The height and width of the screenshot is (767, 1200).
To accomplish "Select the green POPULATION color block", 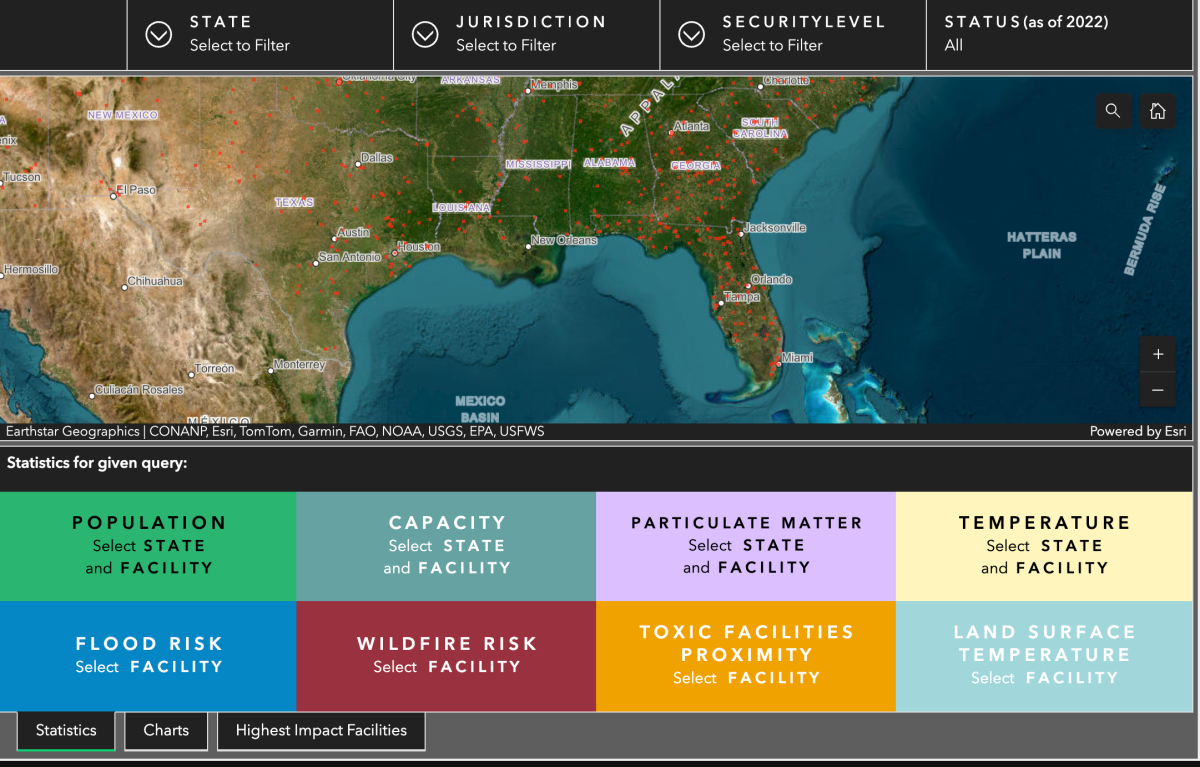I will click(x=148, y=546).
